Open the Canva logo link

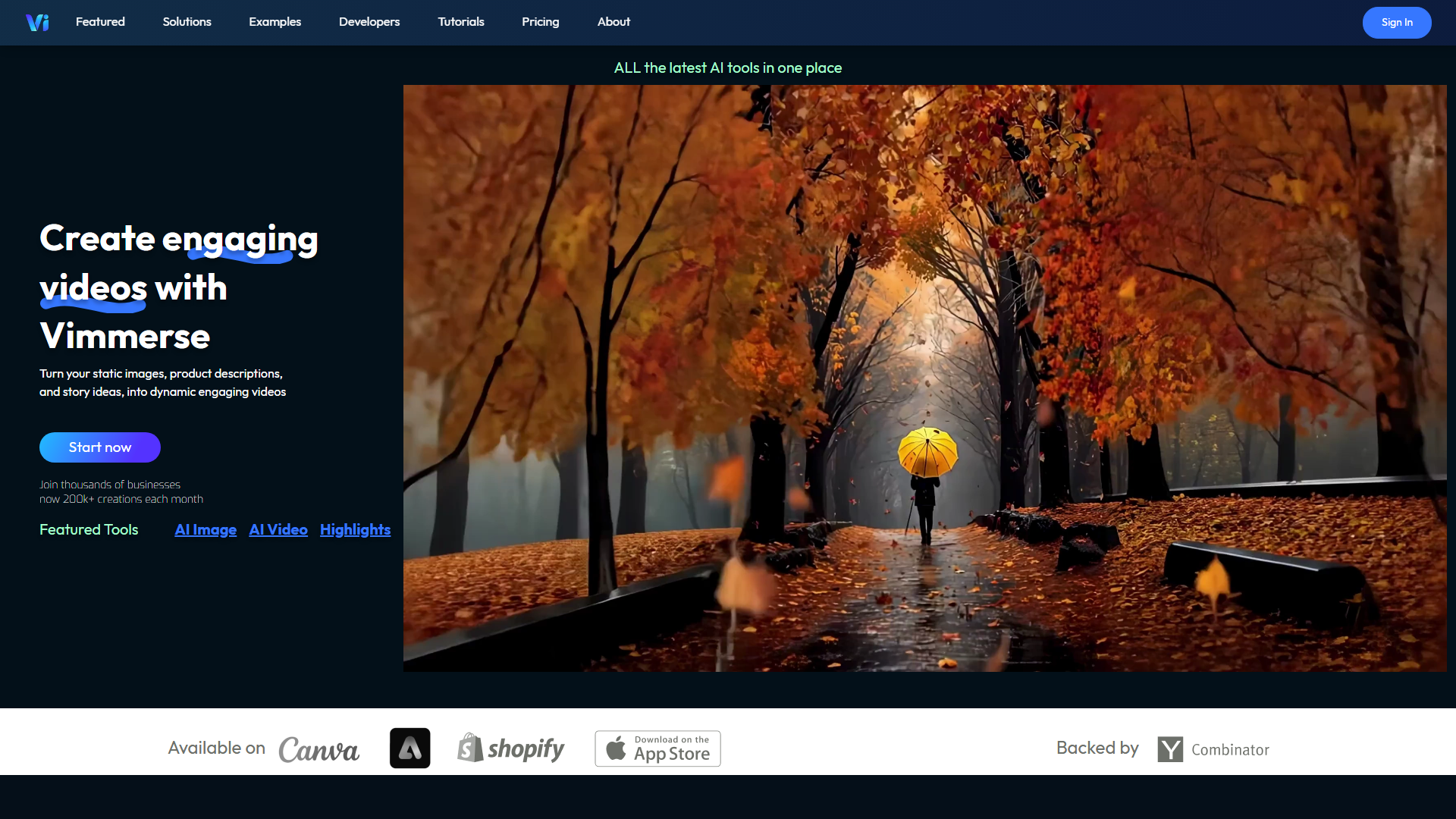[318, 749]
